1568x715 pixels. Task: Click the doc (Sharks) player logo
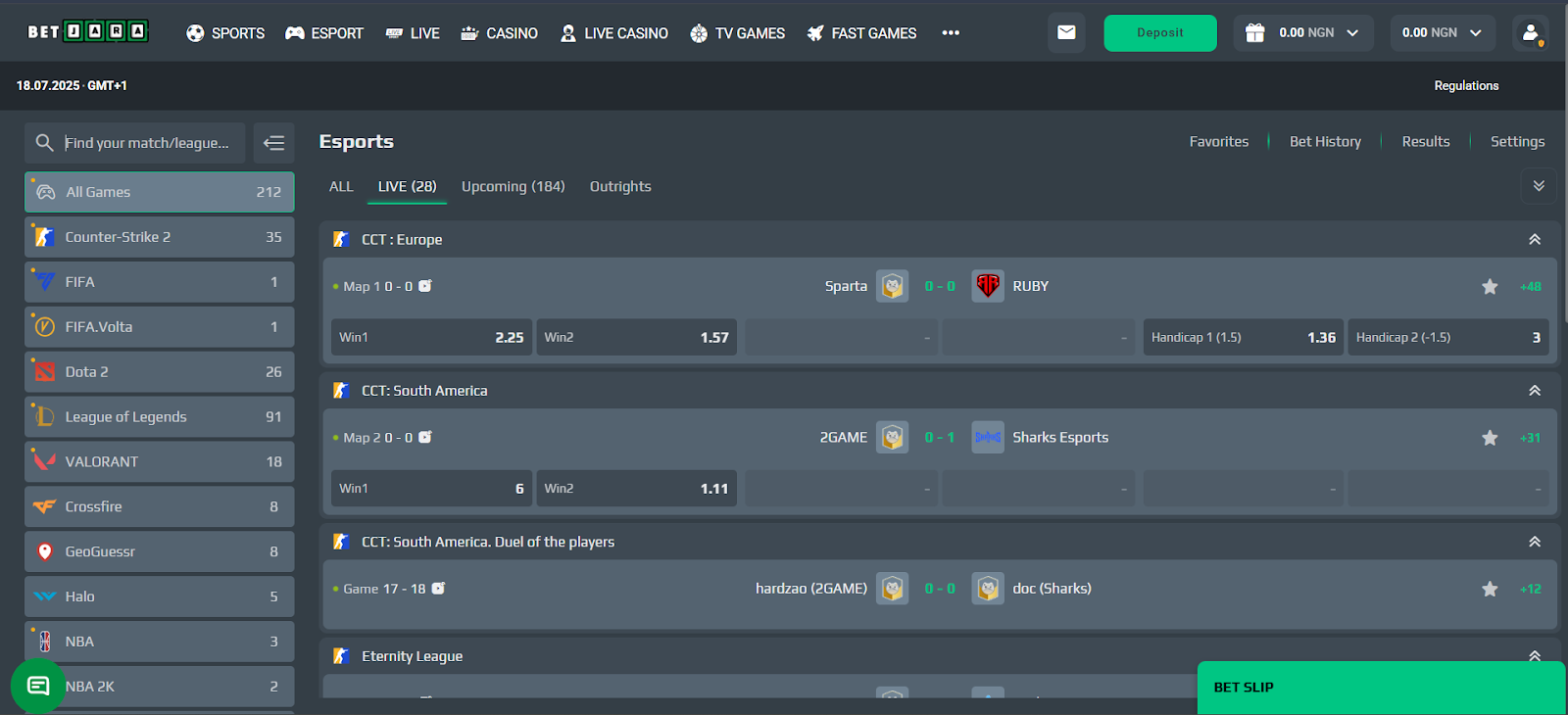click(988, 589)
